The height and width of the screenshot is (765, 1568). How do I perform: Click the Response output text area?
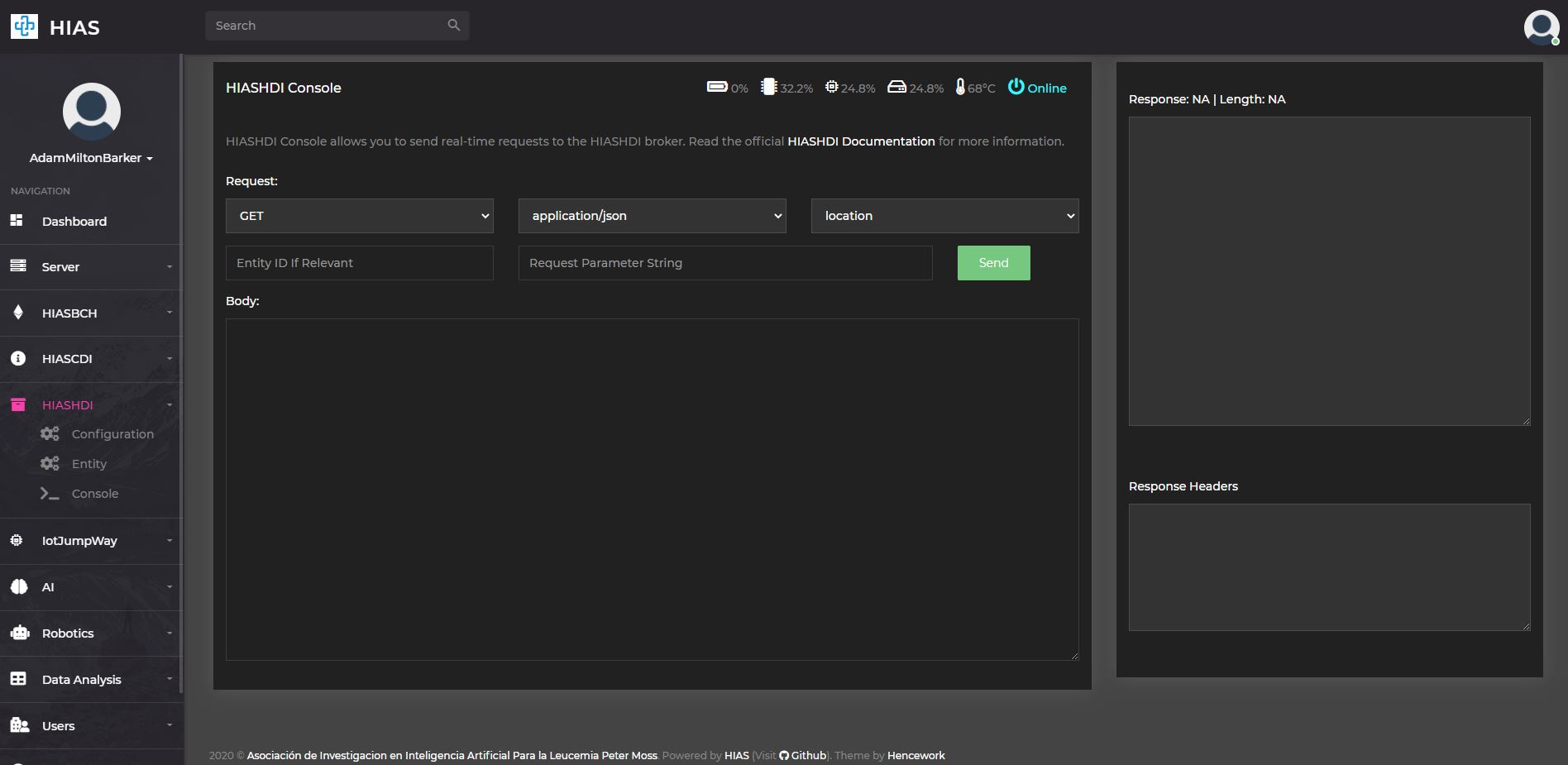click(1330, 271)
